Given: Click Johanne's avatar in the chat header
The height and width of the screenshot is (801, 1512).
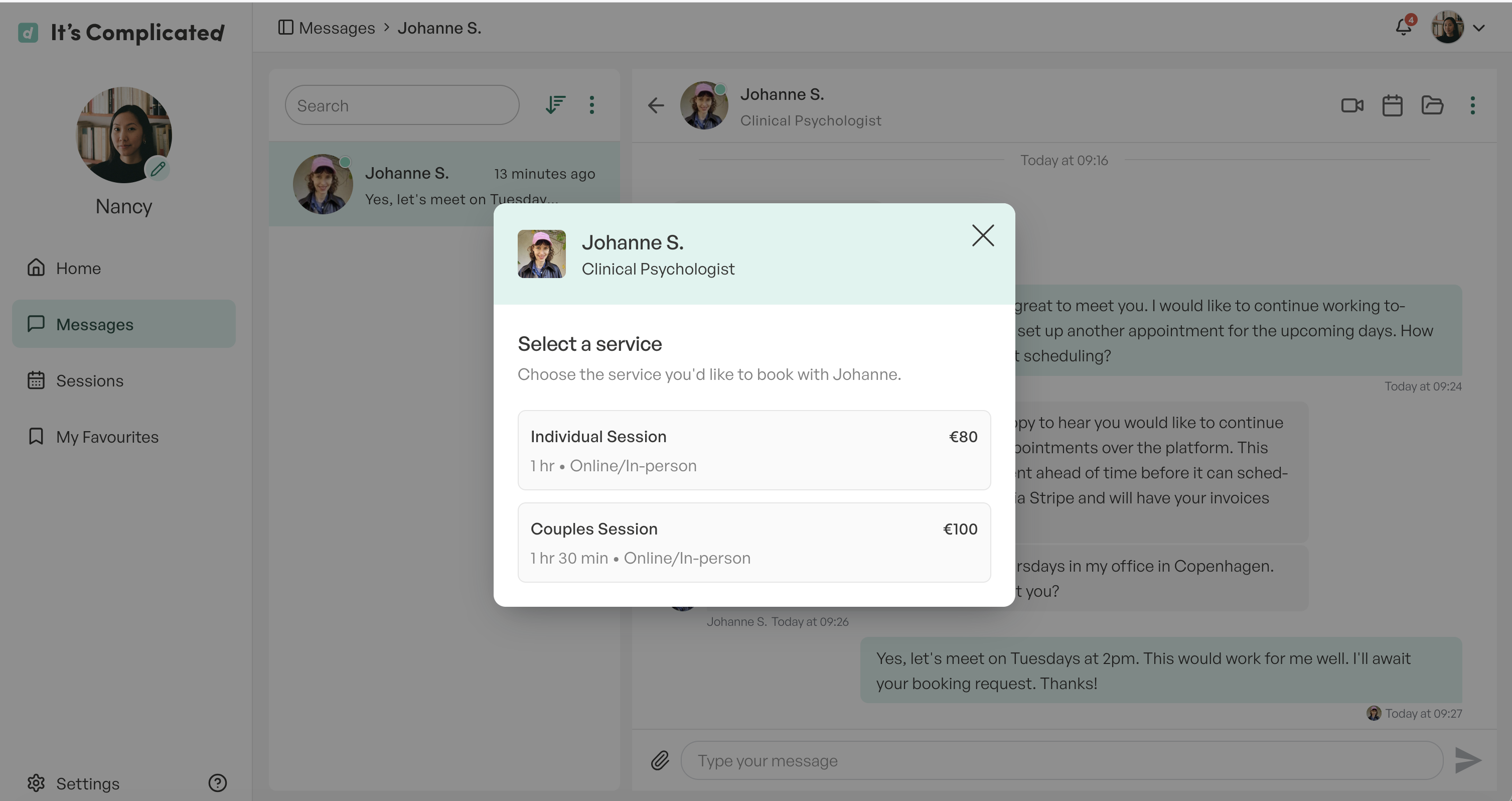Looking at the screenshot, I should pos(704,106).
